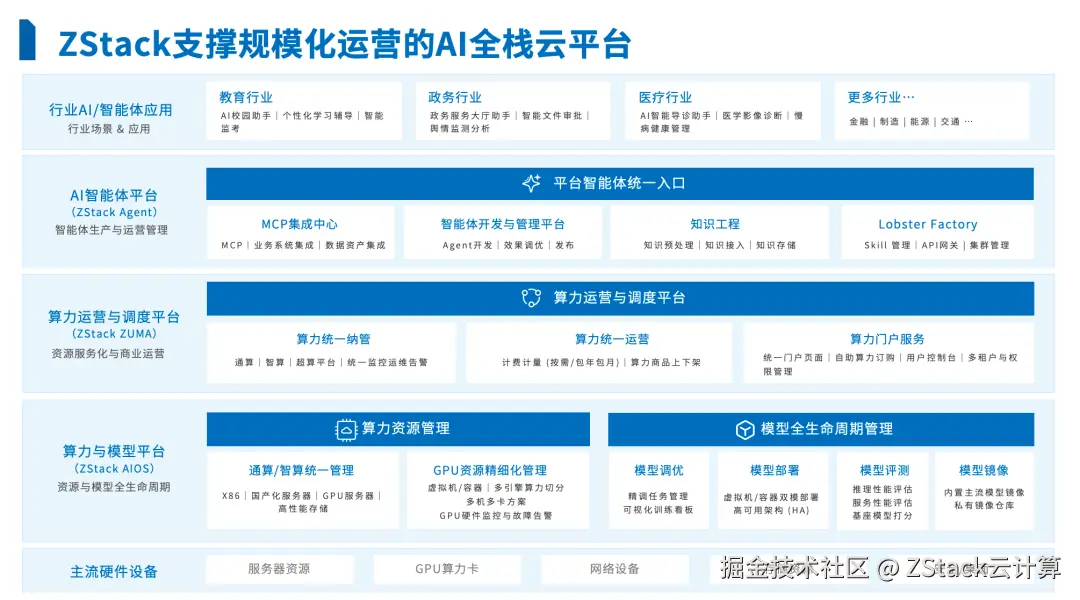Click the 模型部署 title
This screenshot has height=600, width=1080.
pyautogui.click(x=774, y=470)
